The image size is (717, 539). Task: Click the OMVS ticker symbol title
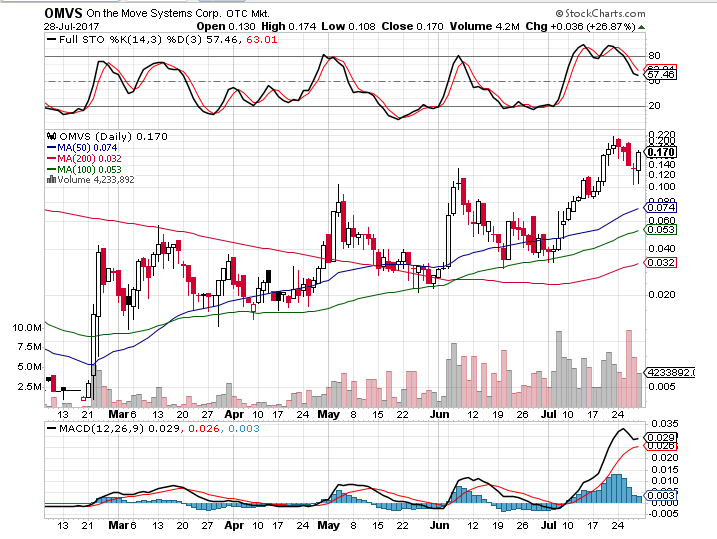click(63, 13)
